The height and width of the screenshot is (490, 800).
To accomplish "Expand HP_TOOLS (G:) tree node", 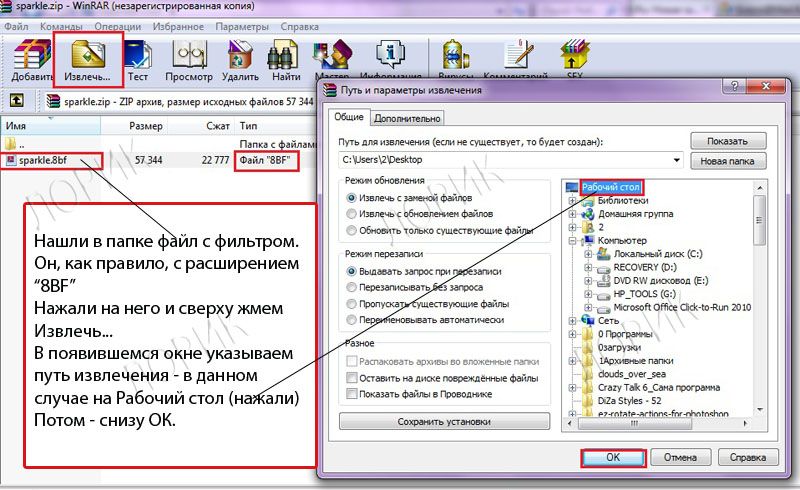I will pos(588,294).
